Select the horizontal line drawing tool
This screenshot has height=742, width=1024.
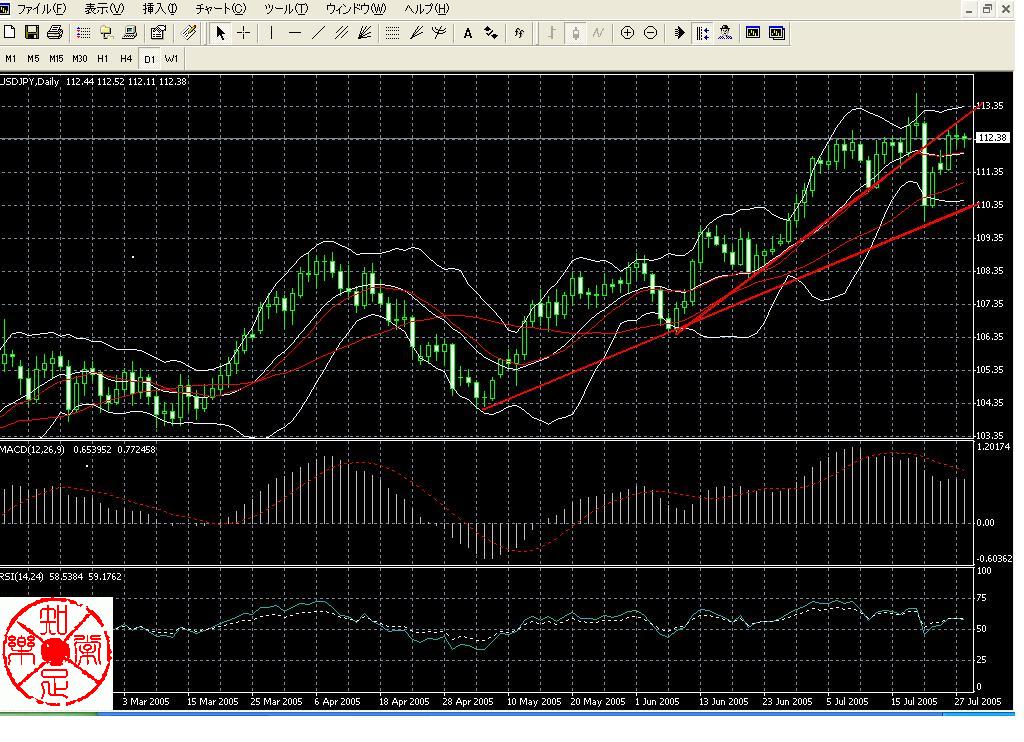tap(294, 33)
